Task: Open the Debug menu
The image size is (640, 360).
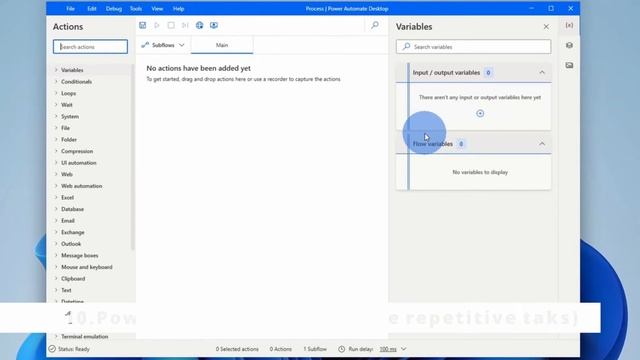Action: pyautogui.click(x=113, y=9)
